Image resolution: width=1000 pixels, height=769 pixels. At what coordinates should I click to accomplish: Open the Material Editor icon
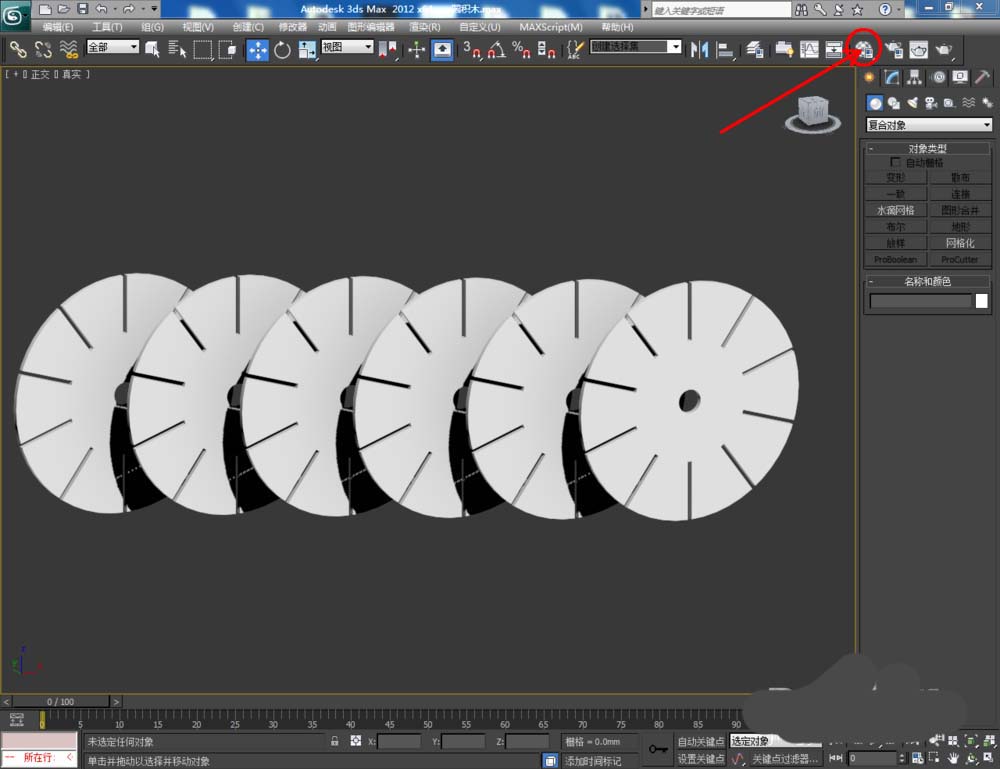pos(864,49)
